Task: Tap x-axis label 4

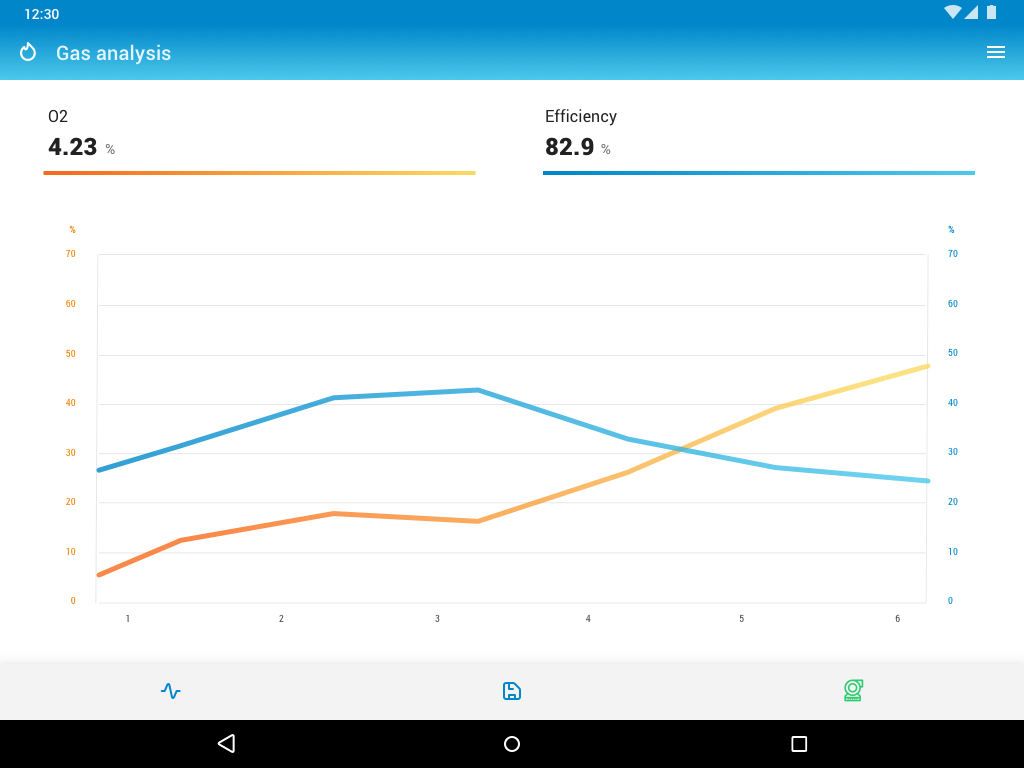Action: click(588, 618)
